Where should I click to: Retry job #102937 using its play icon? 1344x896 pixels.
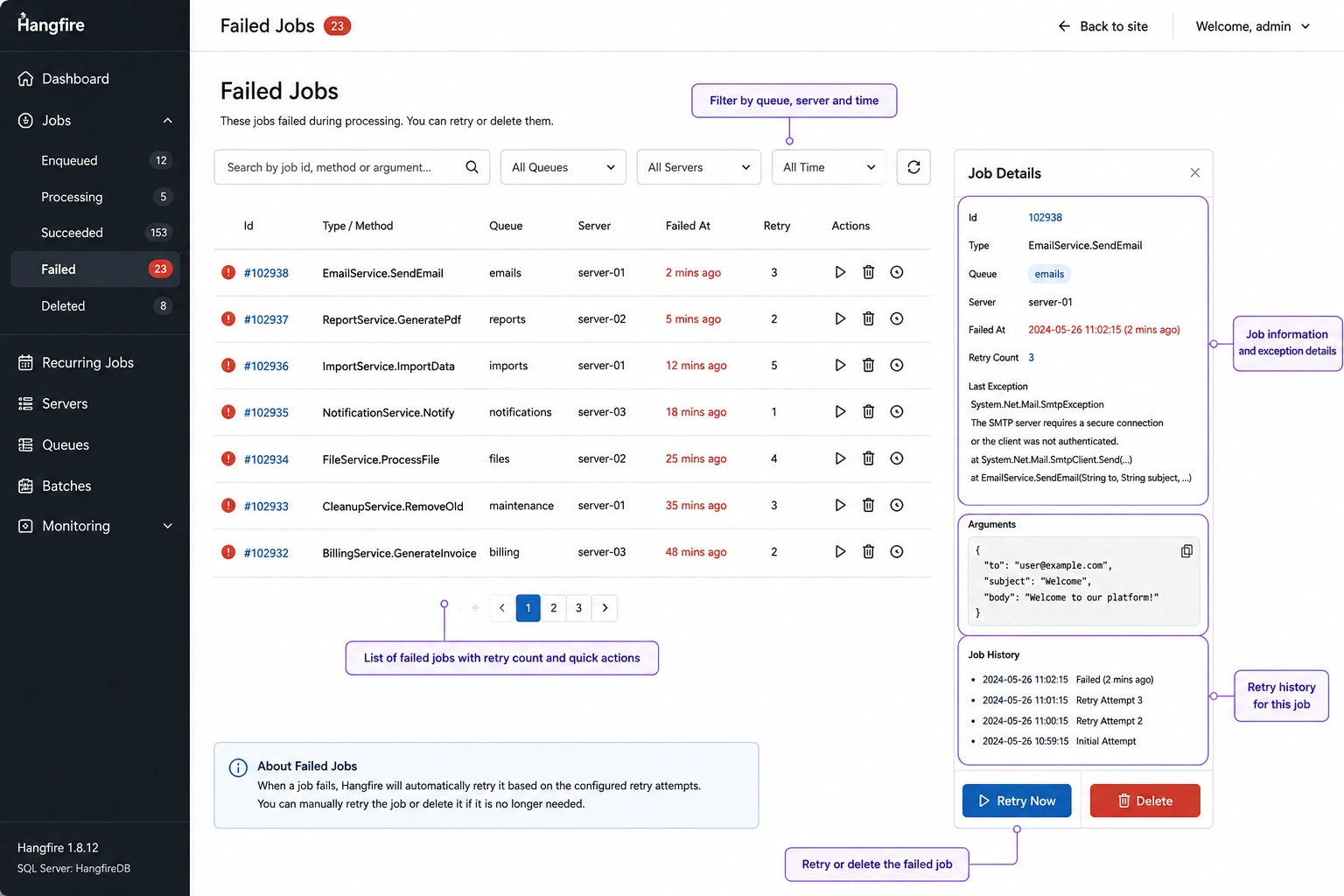[x=840, y=318]
